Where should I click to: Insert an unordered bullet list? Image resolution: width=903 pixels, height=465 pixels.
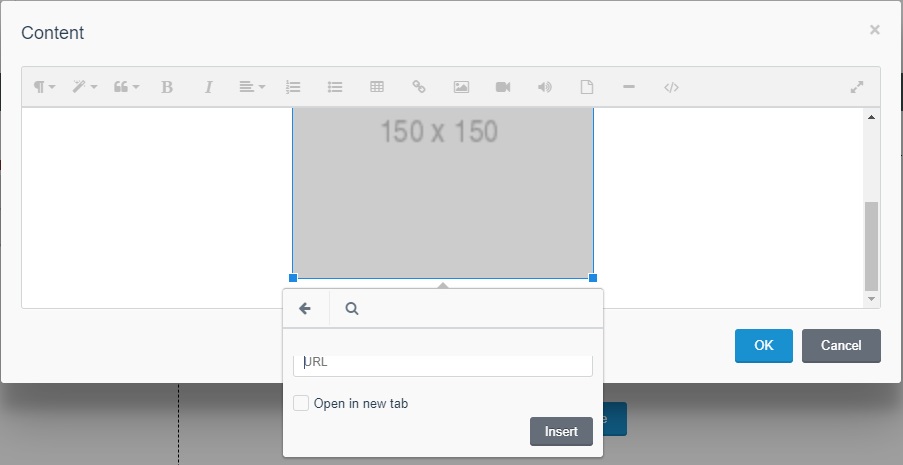tap(335, 87)
